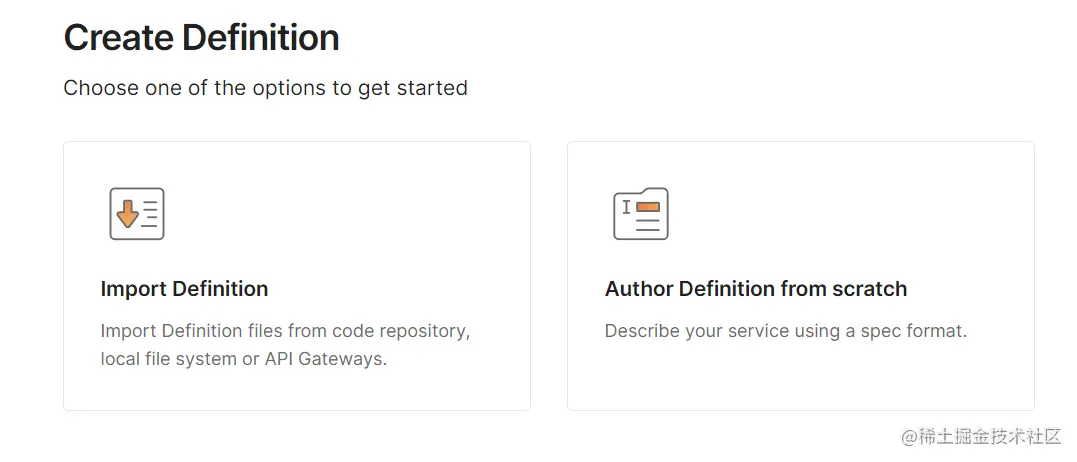This screenshot has width=1077, height=462.
Task: Click the Author Definition document icon
Action: click(640, 214)
